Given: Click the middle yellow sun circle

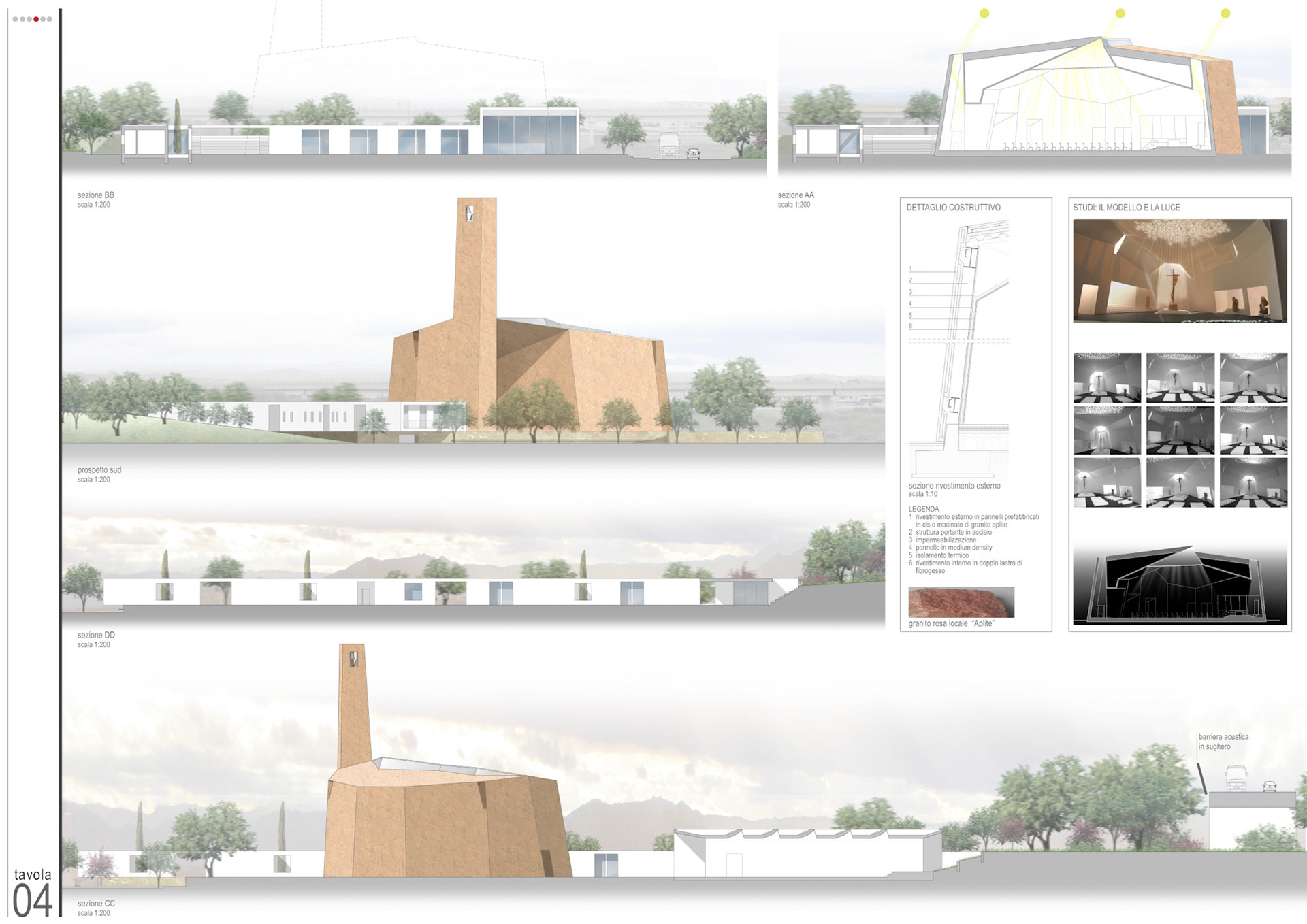Looking at the screenshot, I should [1120, 13].
